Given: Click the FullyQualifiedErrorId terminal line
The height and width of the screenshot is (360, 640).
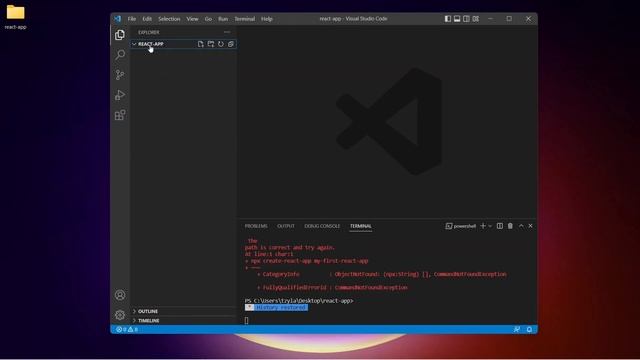Looking at the screenshot, I should tap(332, 287).
